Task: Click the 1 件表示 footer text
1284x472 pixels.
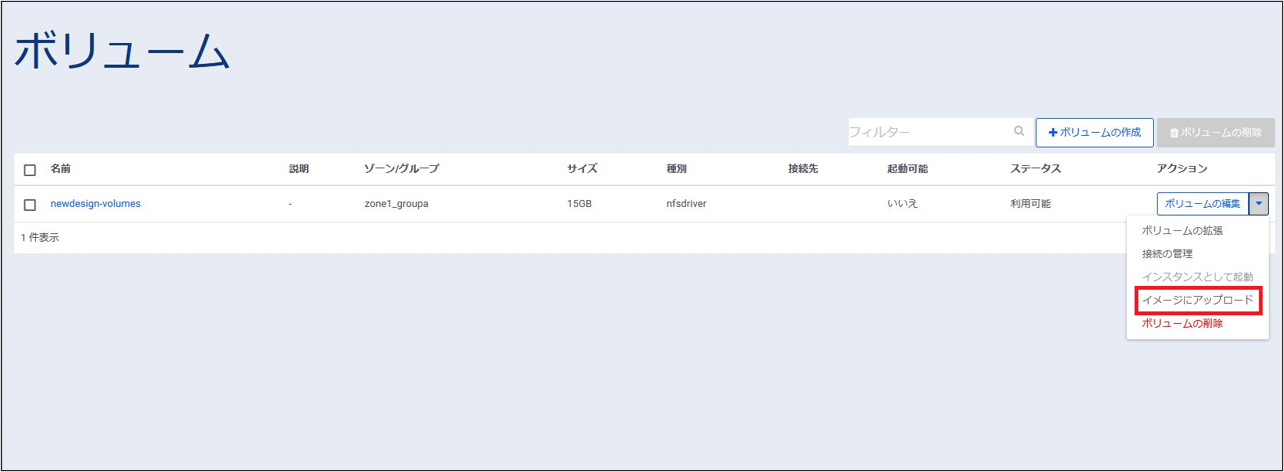Action: 40,238
